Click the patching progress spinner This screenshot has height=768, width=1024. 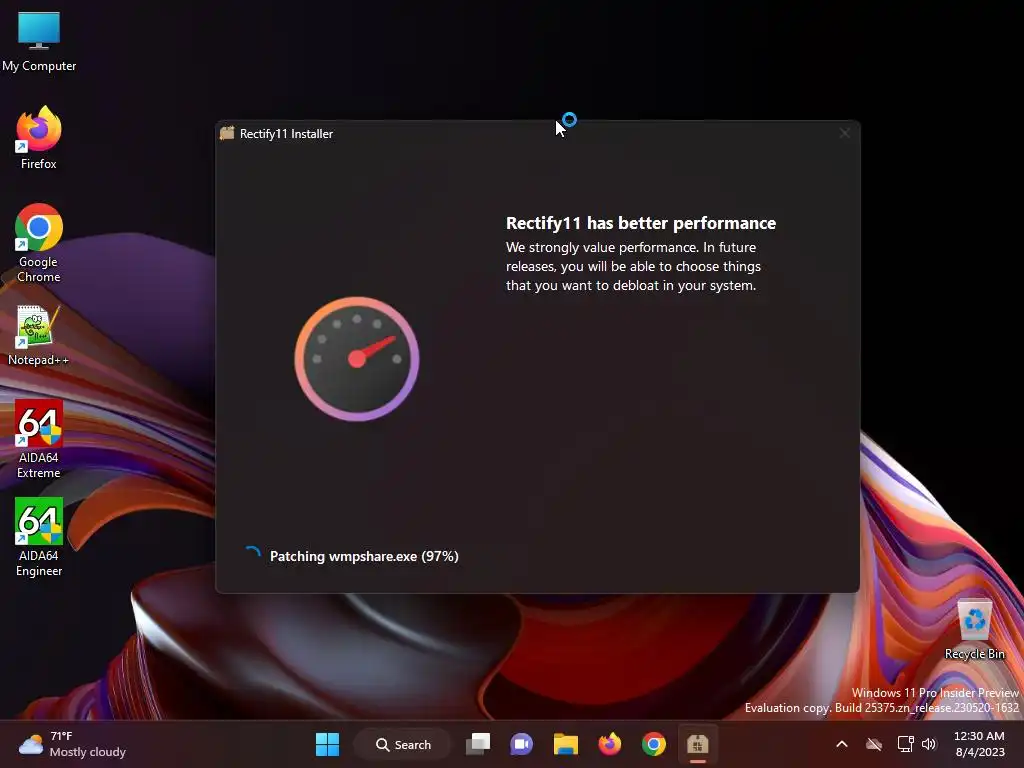point(252,556)
